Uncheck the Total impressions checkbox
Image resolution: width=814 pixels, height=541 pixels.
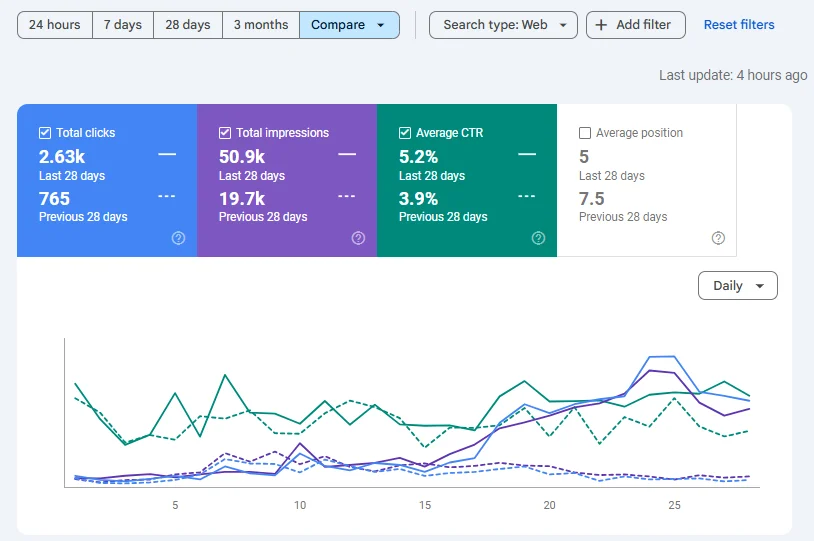pos(225,133)
